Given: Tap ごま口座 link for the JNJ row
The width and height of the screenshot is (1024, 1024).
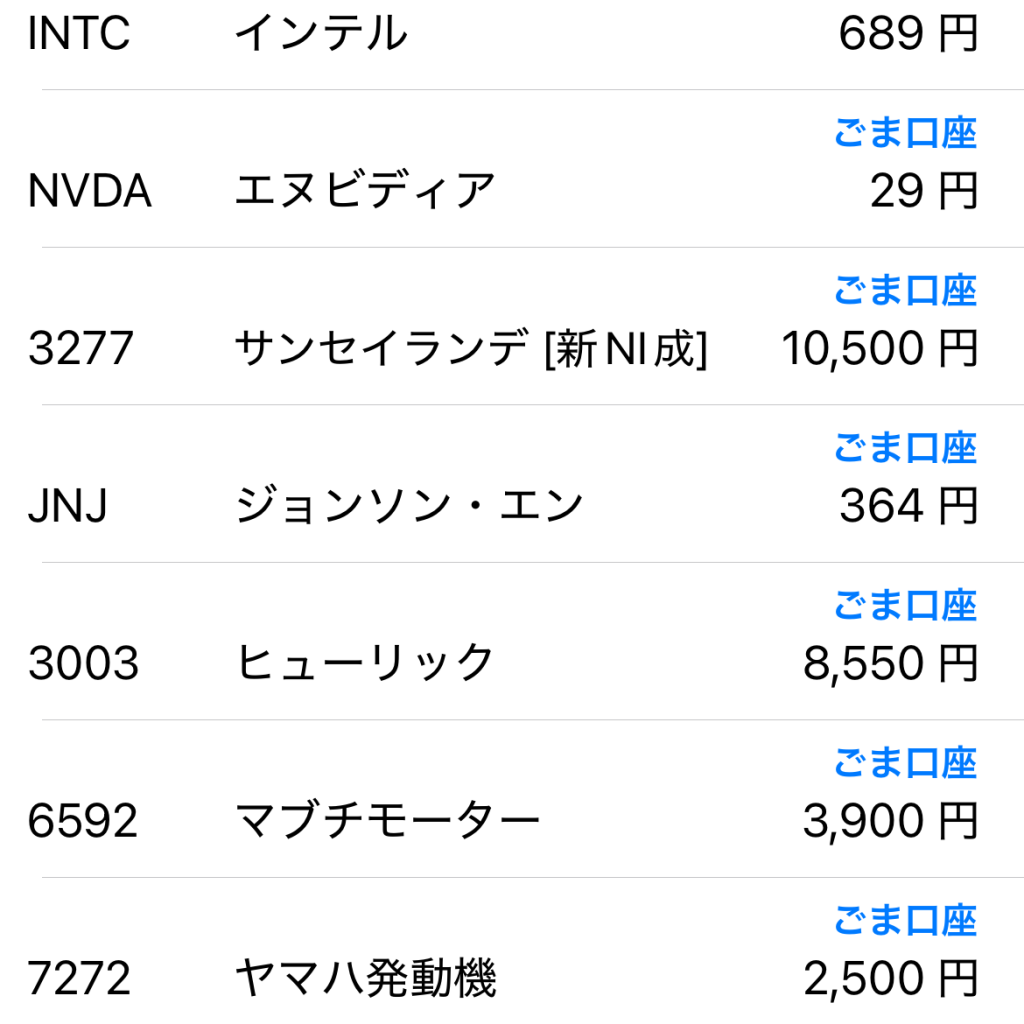Looking at the screenshot, I should click(x=905, y=448).
